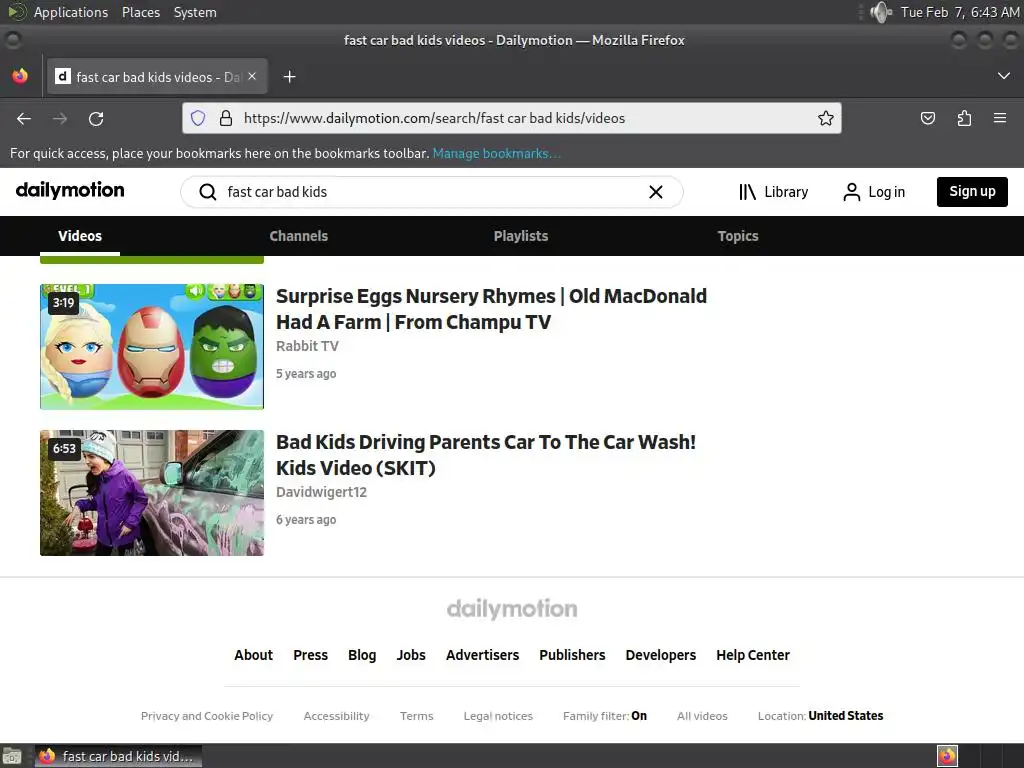The height and width of the screenshot is (768, 1024).
Task: Click the magnifier search icon
Action: tap(208, 192)
